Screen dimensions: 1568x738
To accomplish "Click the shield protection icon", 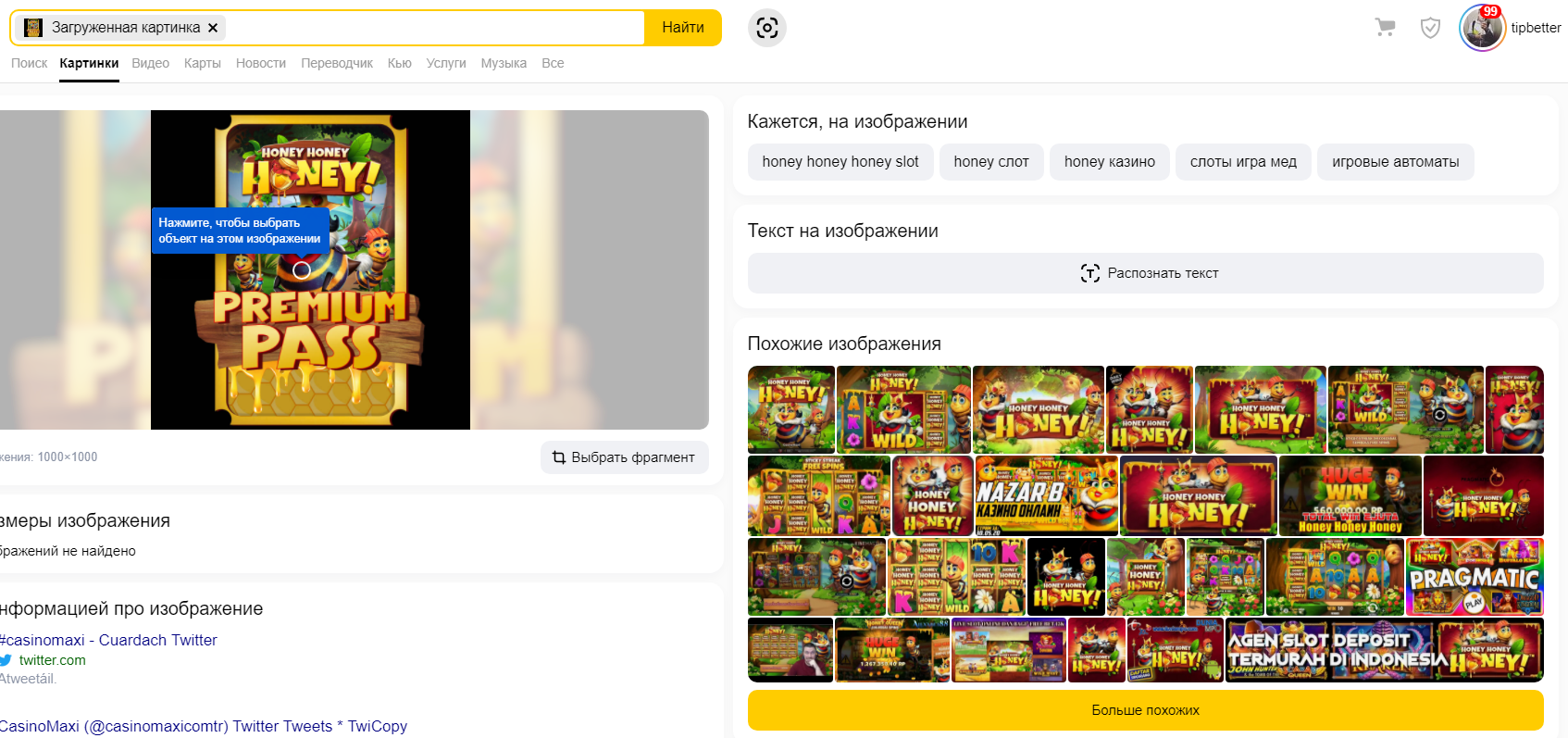I will [1430, 28].
